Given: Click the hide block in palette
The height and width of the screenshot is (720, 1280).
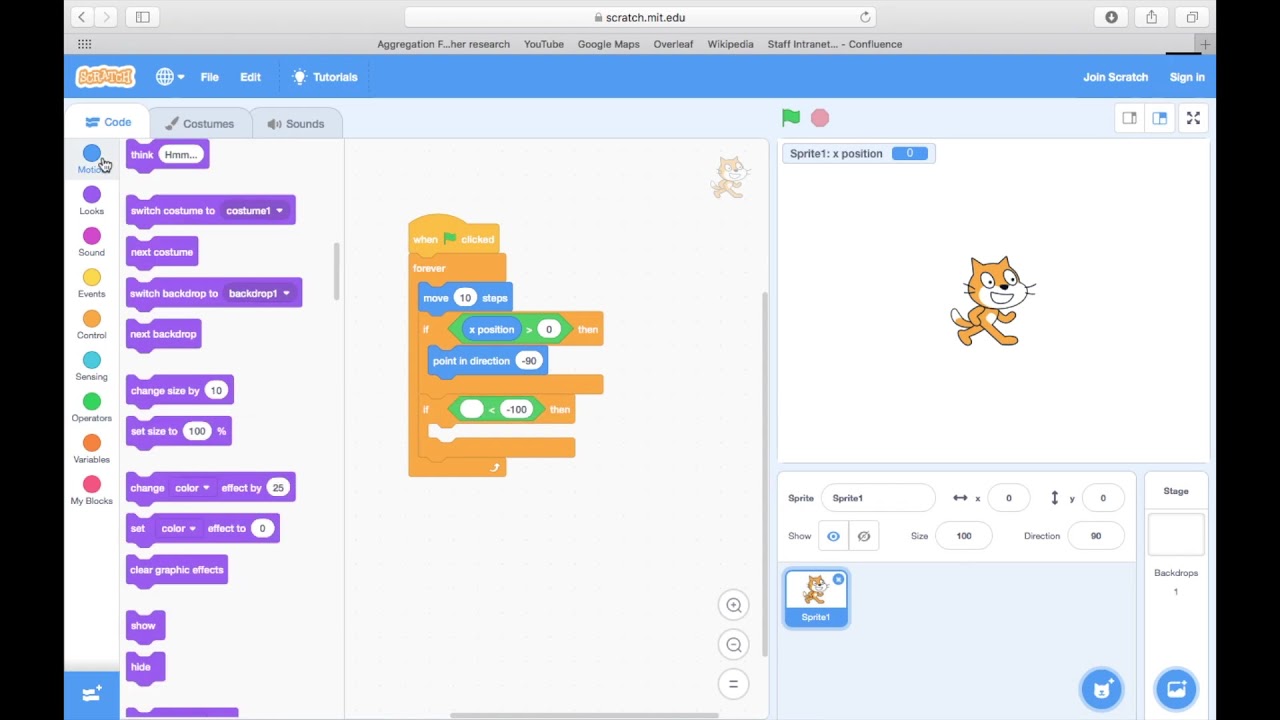Looking at the screenshot, I should point(143,667).
